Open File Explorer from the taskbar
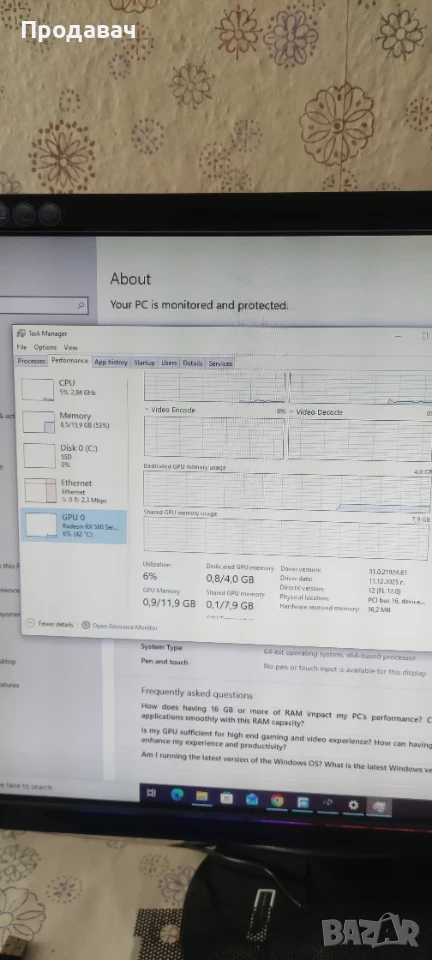Viewport: 432px width, 960px height. coord(202,797)
